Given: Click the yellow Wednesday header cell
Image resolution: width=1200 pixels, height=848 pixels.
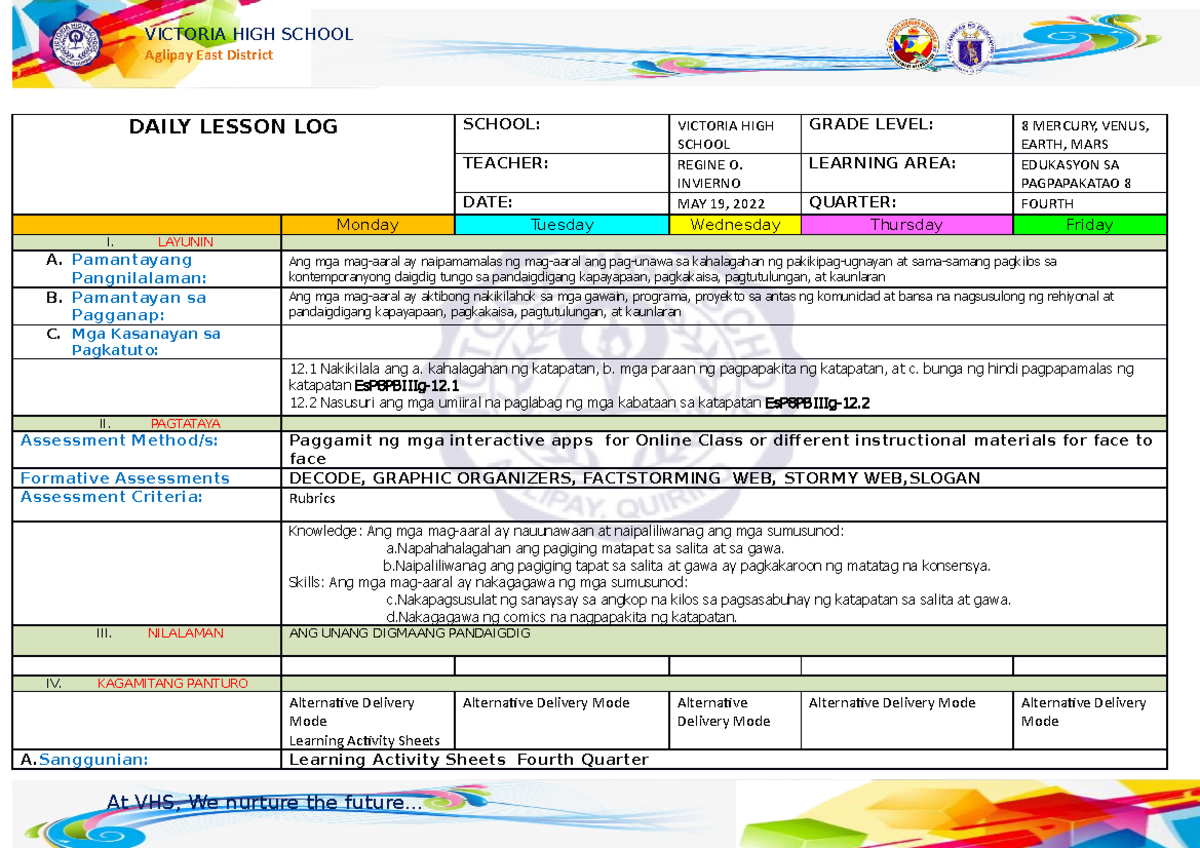Looking at the screenshot, I should point(736,225).
